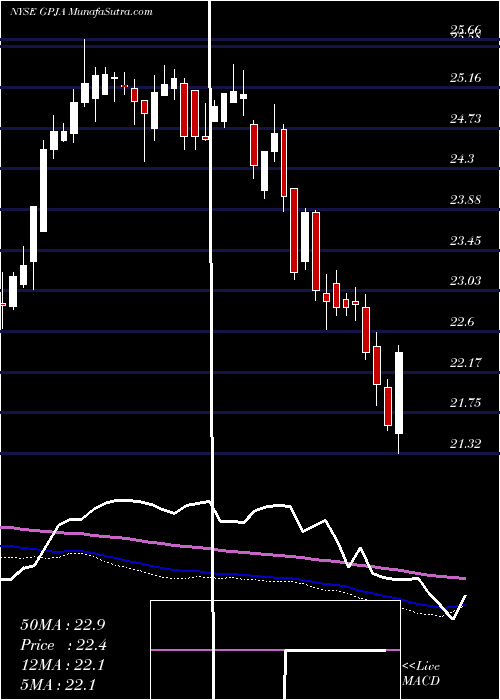Click the 25.16 price axis label
This screenshot has height=700, width=500.
tap(465, 78)
